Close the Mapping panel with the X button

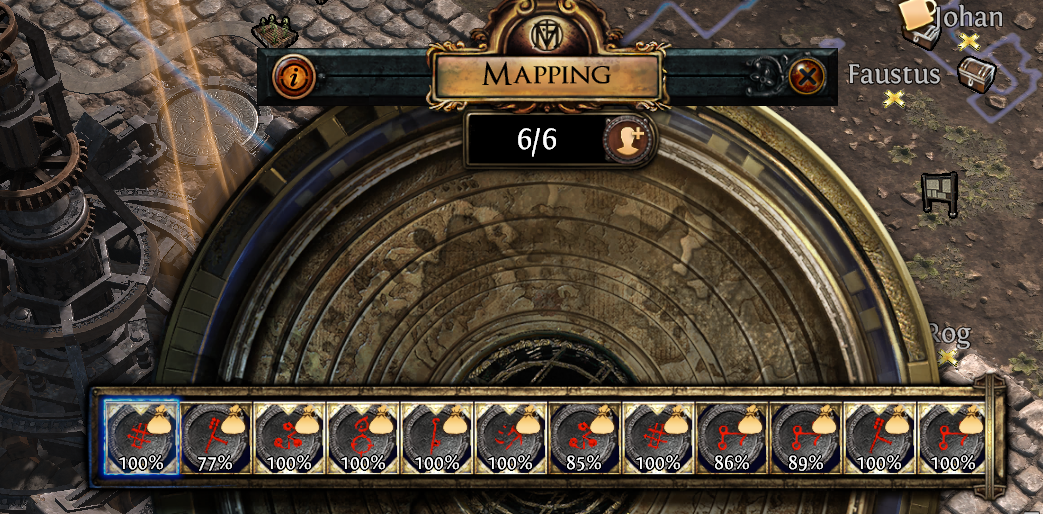click(807, 76)
